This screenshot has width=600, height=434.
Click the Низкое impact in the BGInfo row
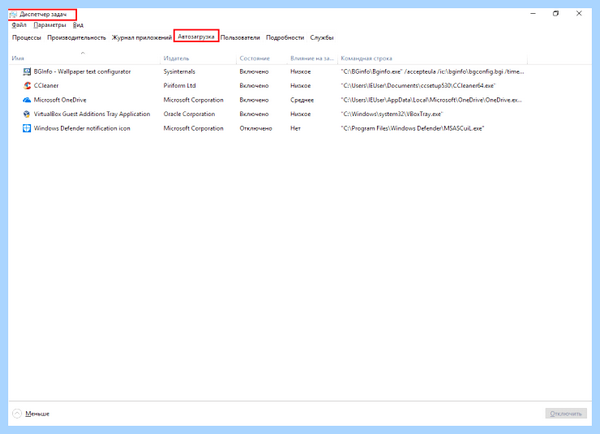[300, 72]
